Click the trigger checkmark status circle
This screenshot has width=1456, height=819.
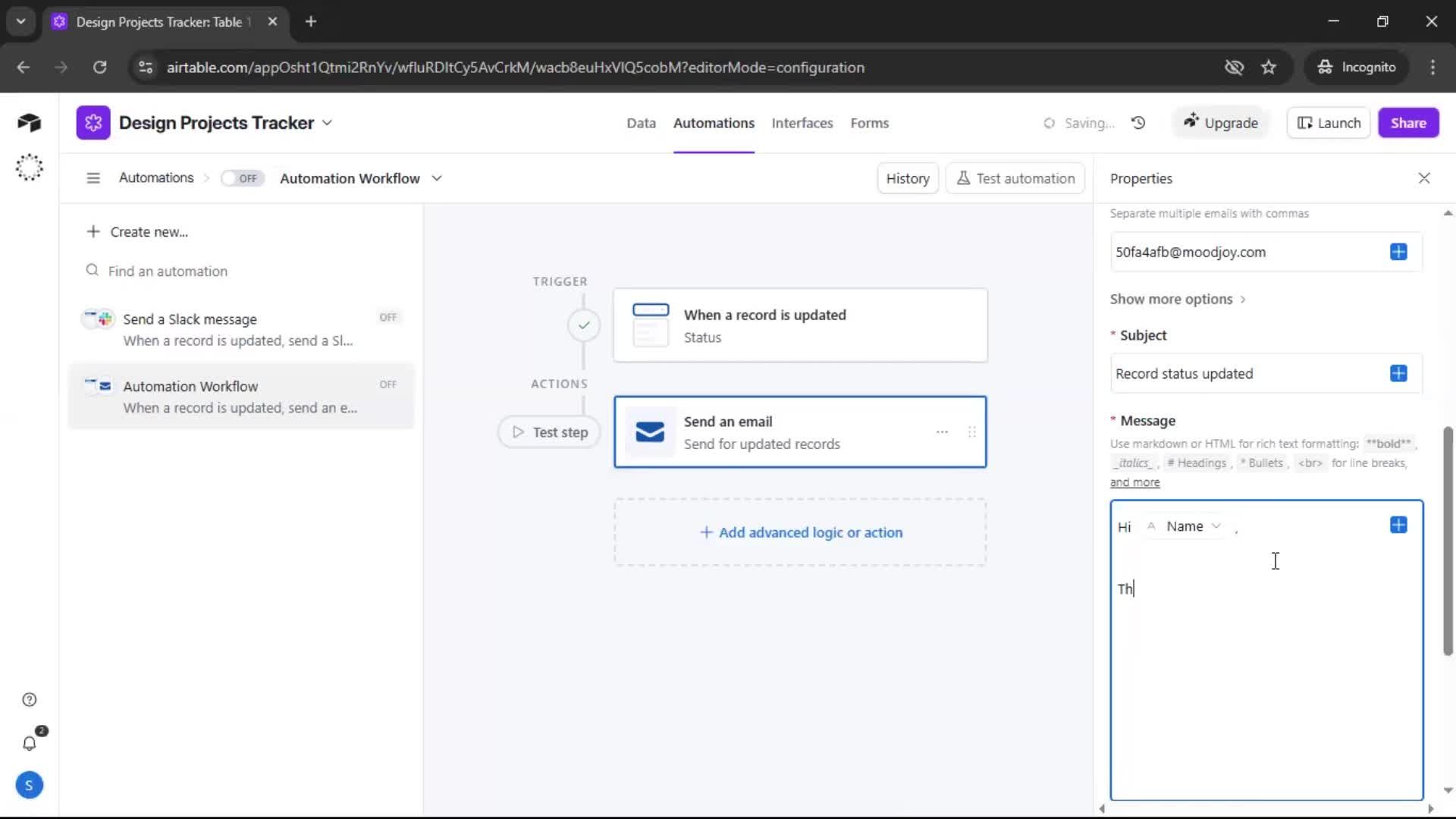(584, 325)
